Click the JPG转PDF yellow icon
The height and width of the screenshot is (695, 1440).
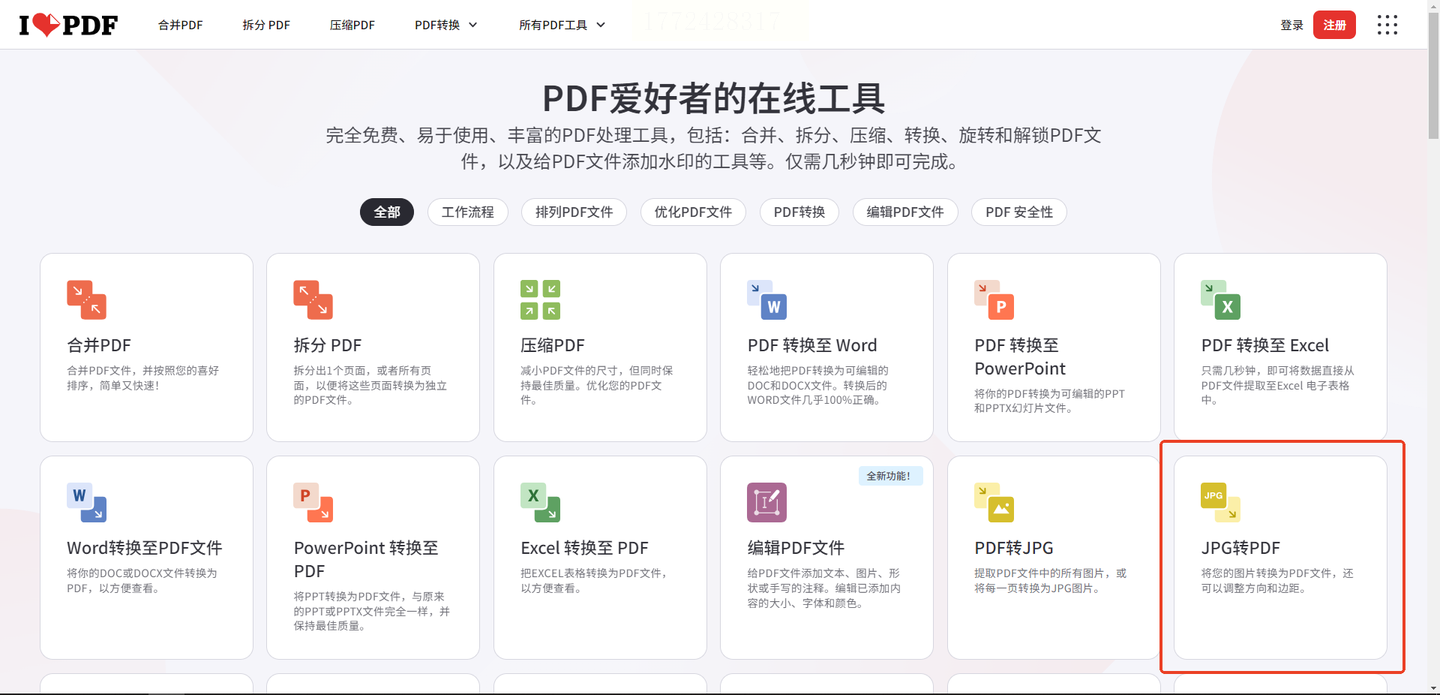(x=1221, y=502)
